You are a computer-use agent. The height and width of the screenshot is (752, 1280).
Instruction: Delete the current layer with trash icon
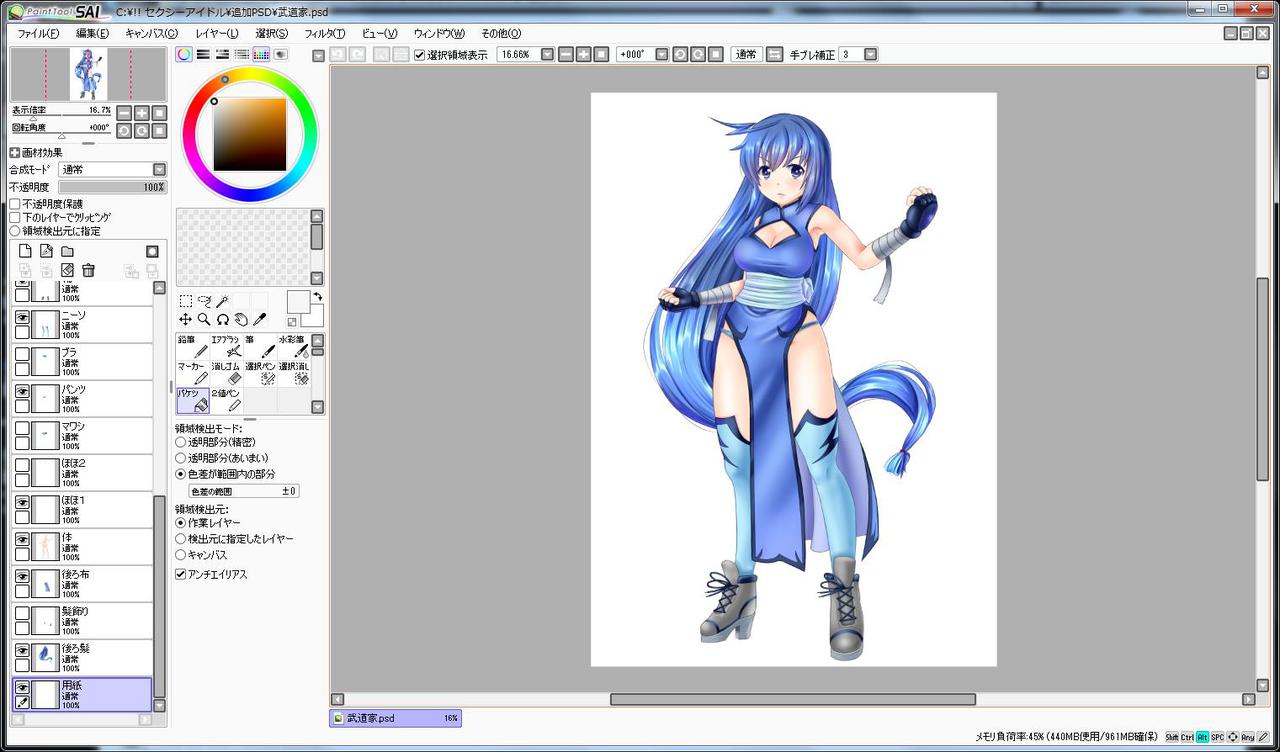(x=88, y=270)
